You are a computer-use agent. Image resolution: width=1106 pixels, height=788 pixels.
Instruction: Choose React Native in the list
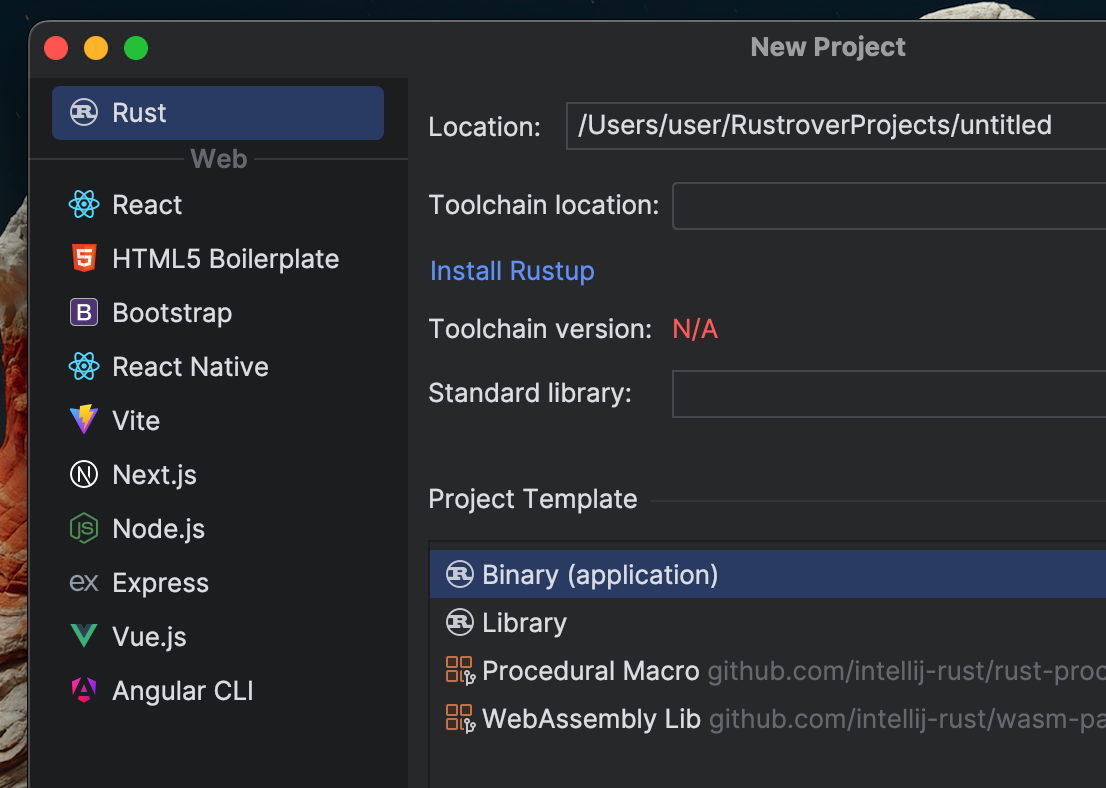218,367
